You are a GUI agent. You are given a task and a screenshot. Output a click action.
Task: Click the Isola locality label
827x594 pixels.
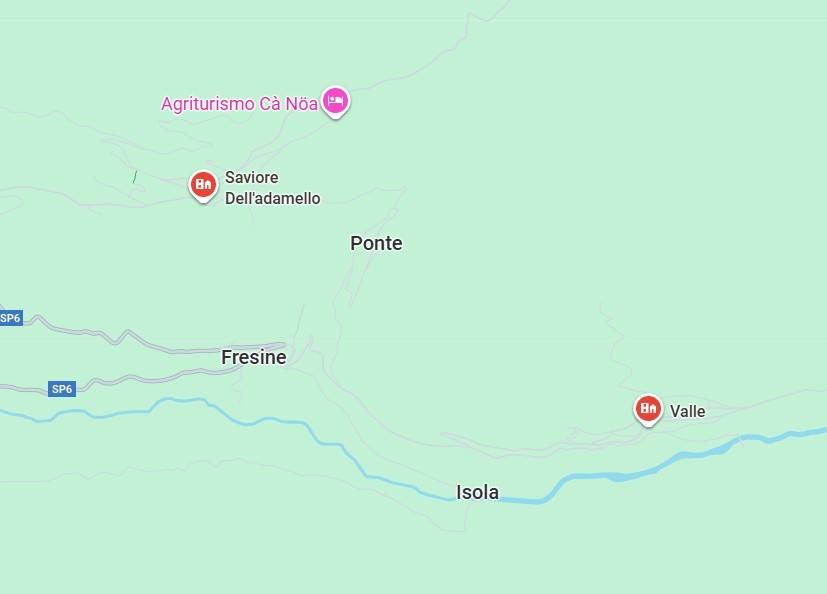coord(477,492)
